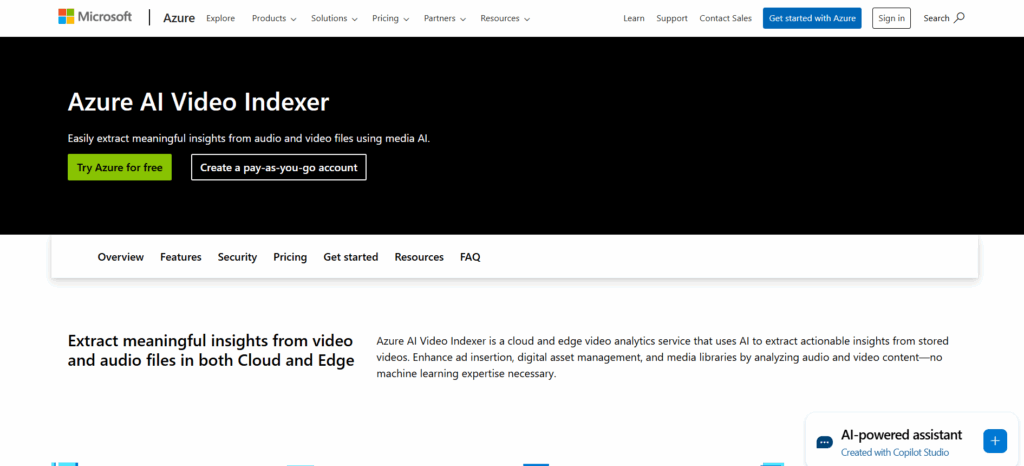Viewport: 1024px width, 466px height.
Task: Select the Features tab
Action: pos(181,257)
